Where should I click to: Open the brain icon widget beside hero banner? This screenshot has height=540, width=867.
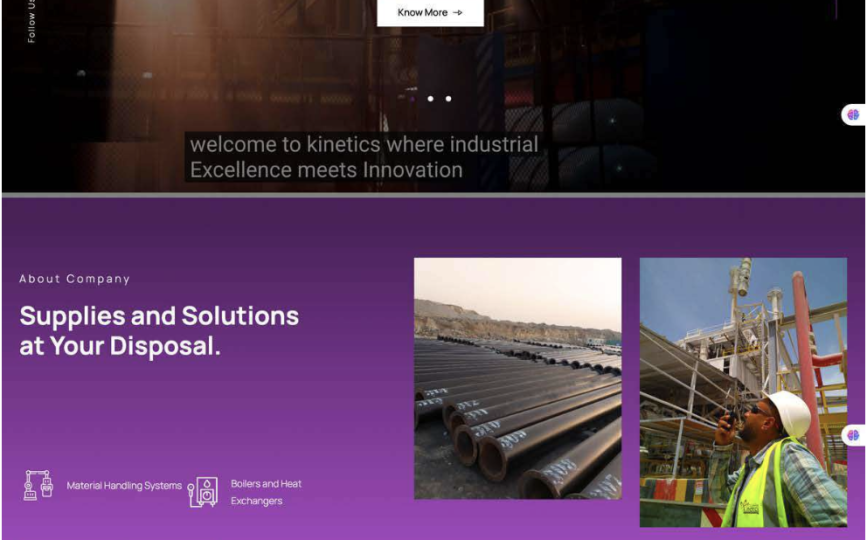[853, 115]
